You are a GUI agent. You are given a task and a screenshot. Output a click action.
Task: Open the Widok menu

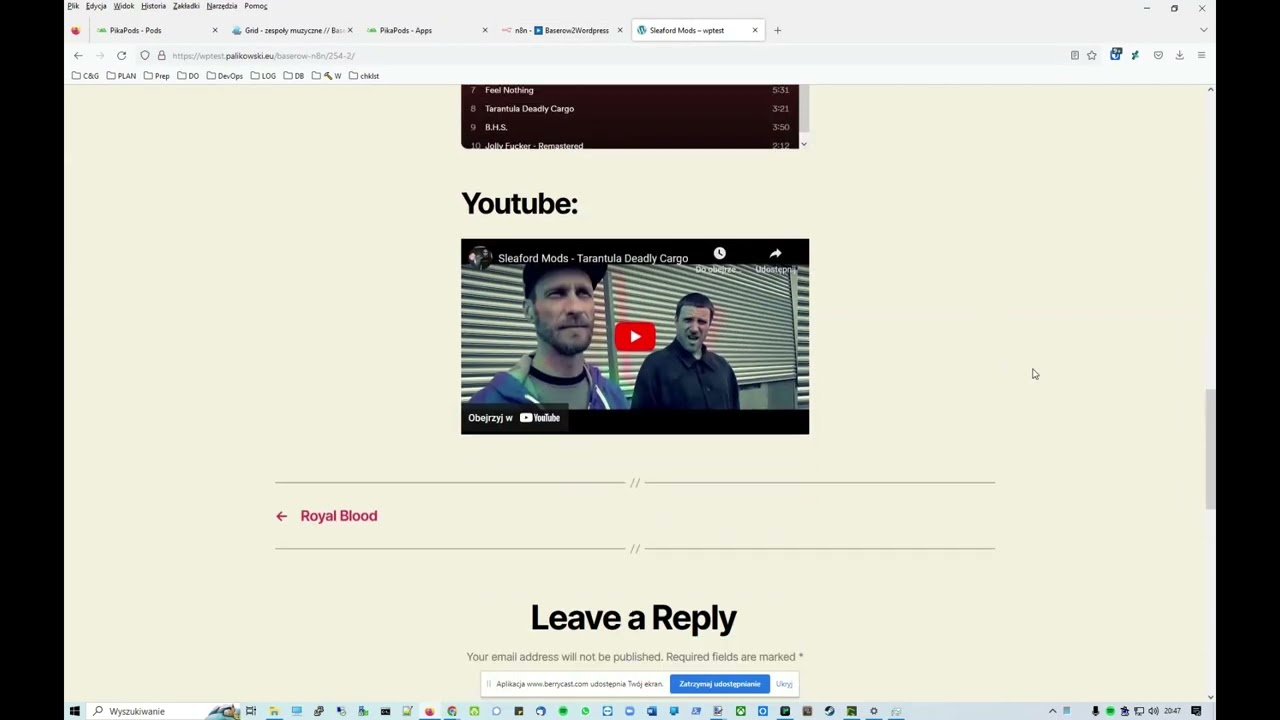click(x=124, y=6)
